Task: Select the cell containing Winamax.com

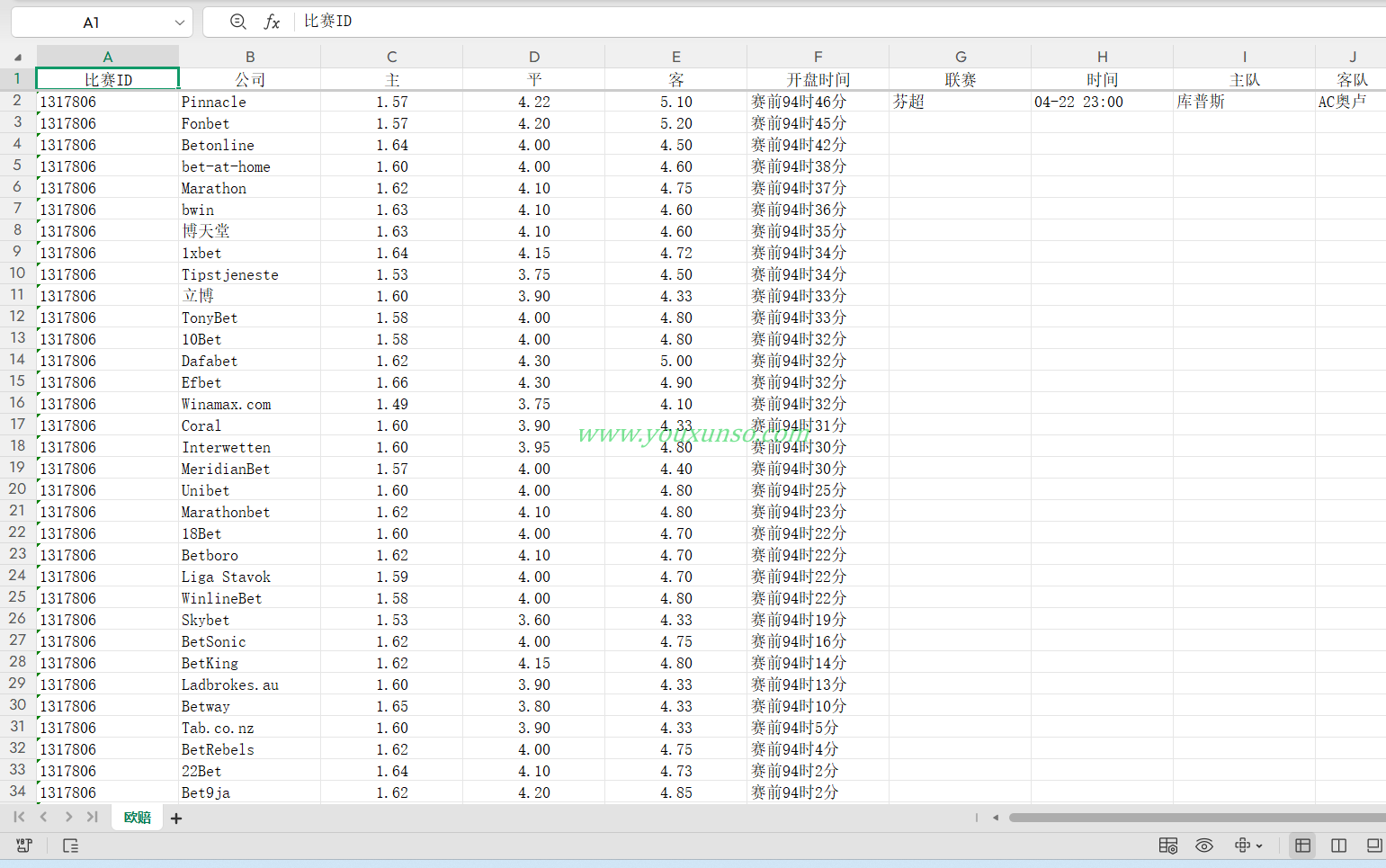Action: click(x=250, y=404)
